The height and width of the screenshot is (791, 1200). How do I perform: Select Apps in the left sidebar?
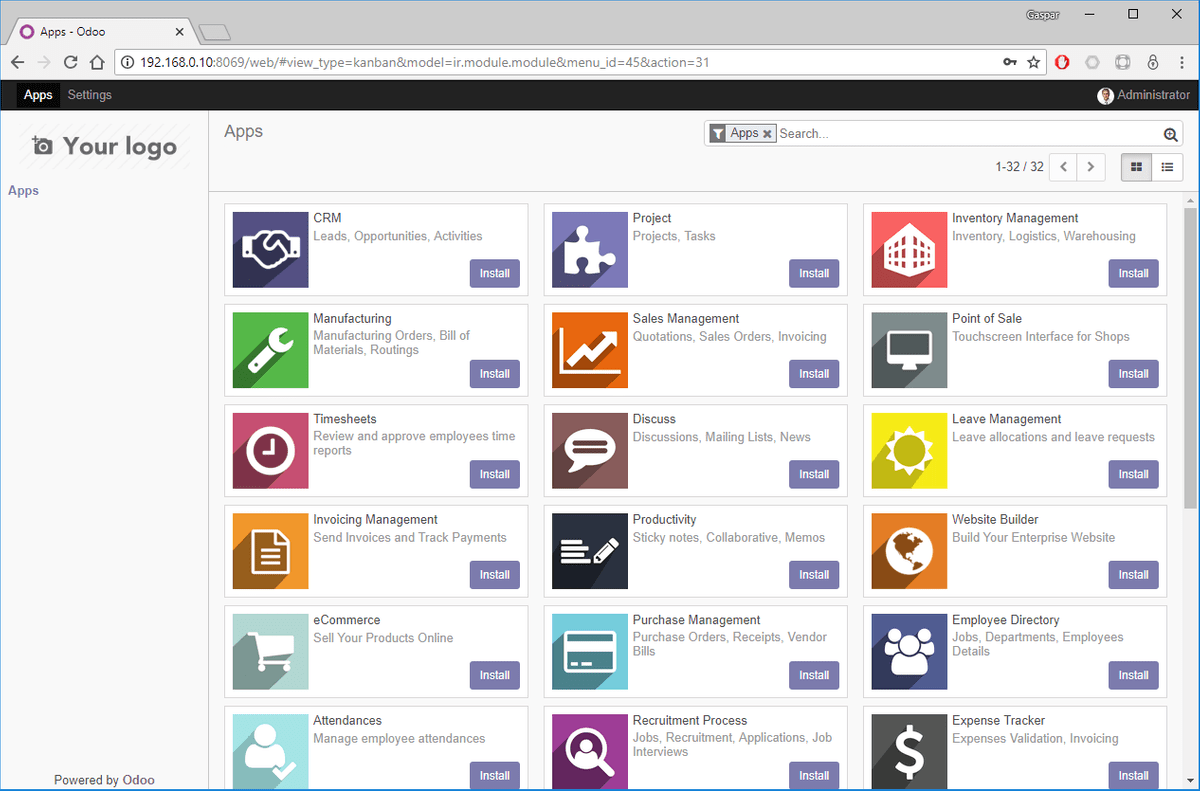[23, 190]
